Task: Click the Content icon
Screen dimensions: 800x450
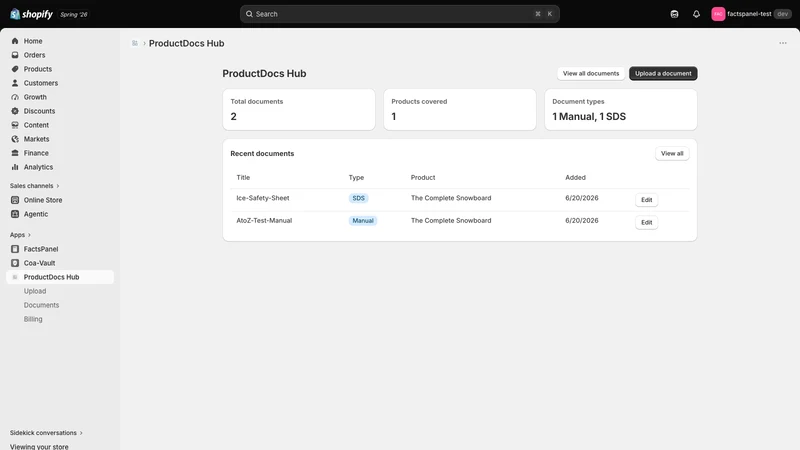Action: [15, 125]
